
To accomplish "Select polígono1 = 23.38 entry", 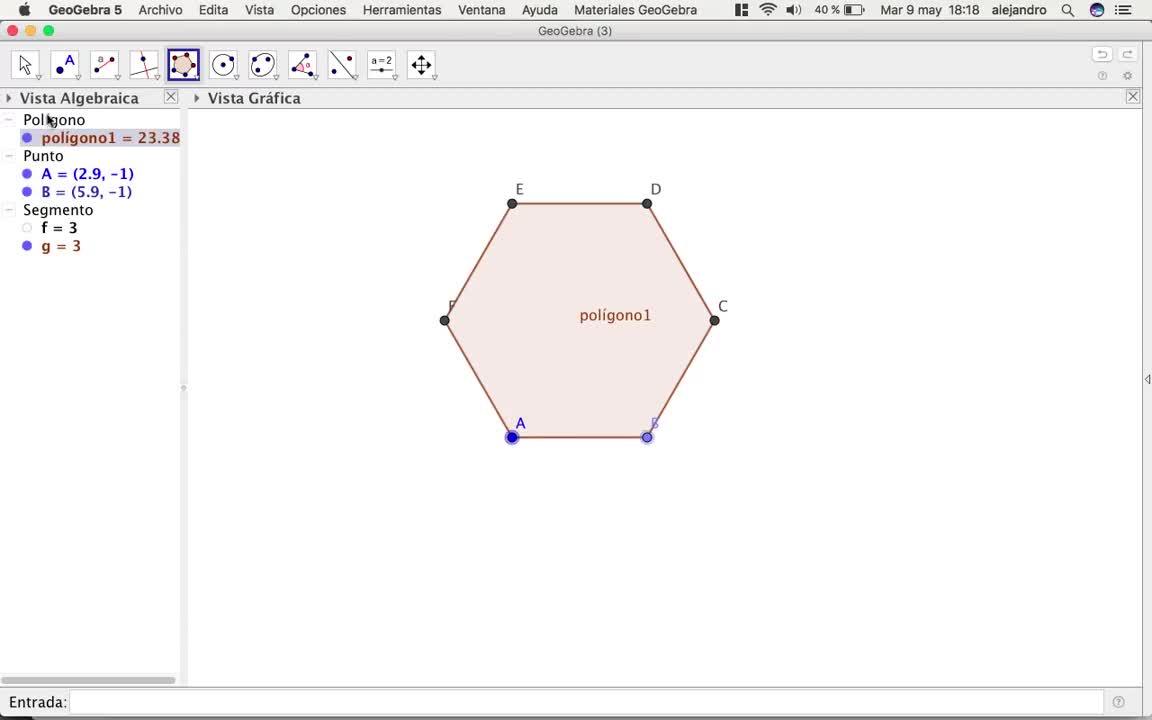I will point(110,137).
